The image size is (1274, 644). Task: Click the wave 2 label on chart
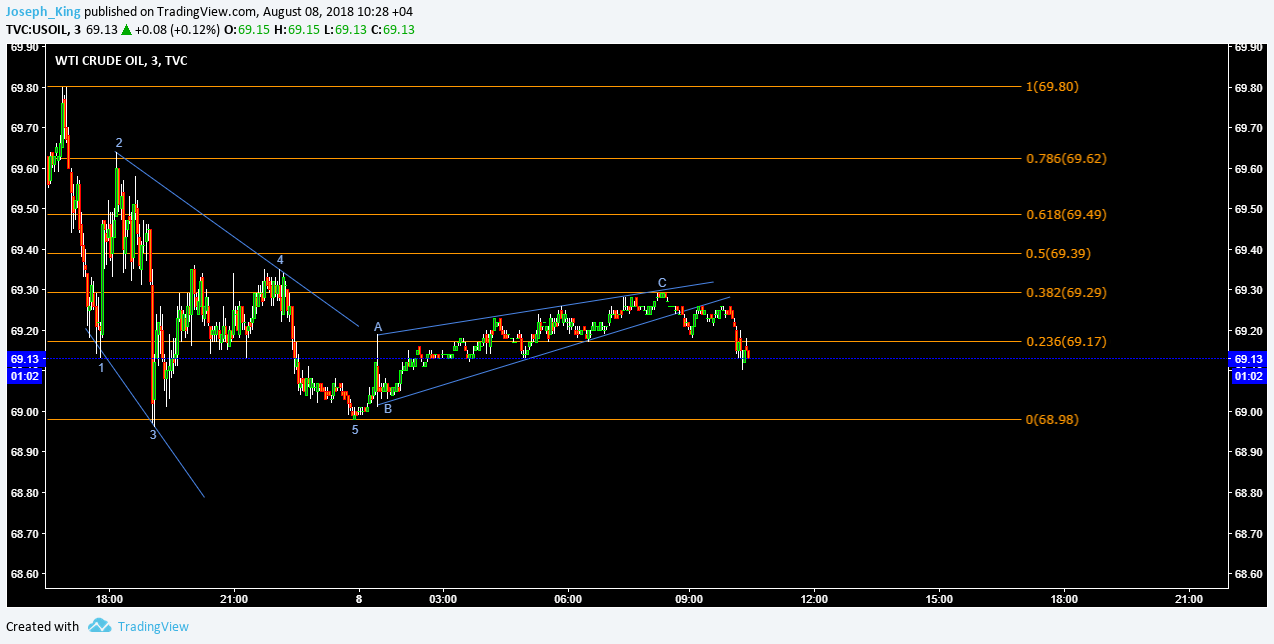pyautogui.click(x=118, y=143)
